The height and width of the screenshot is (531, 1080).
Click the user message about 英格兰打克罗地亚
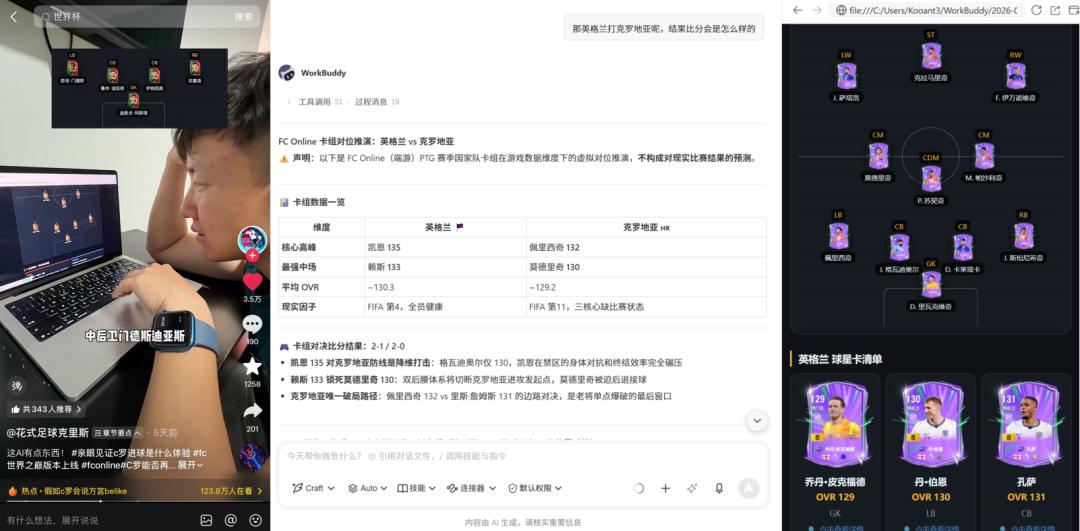[663, 29]
